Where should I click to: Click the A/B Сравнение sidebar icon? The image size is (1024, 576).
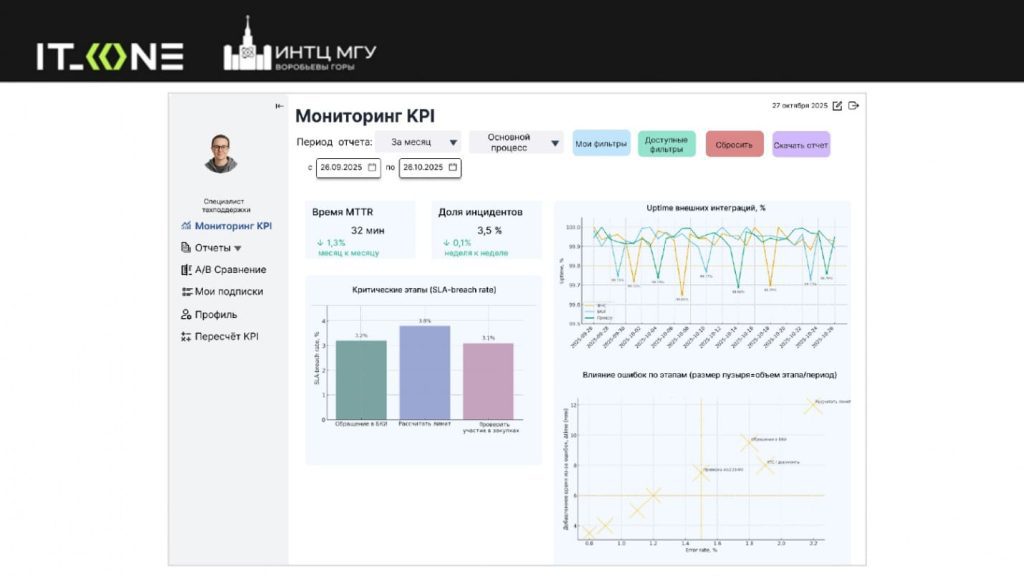click(x=186, y=270)
